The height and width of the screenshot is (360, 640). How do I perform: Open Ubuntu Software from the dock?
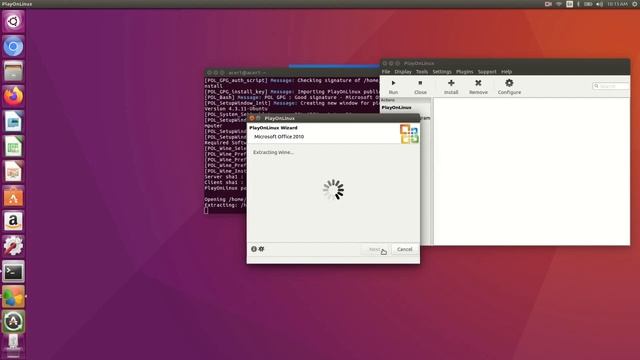tap(13, 197)
